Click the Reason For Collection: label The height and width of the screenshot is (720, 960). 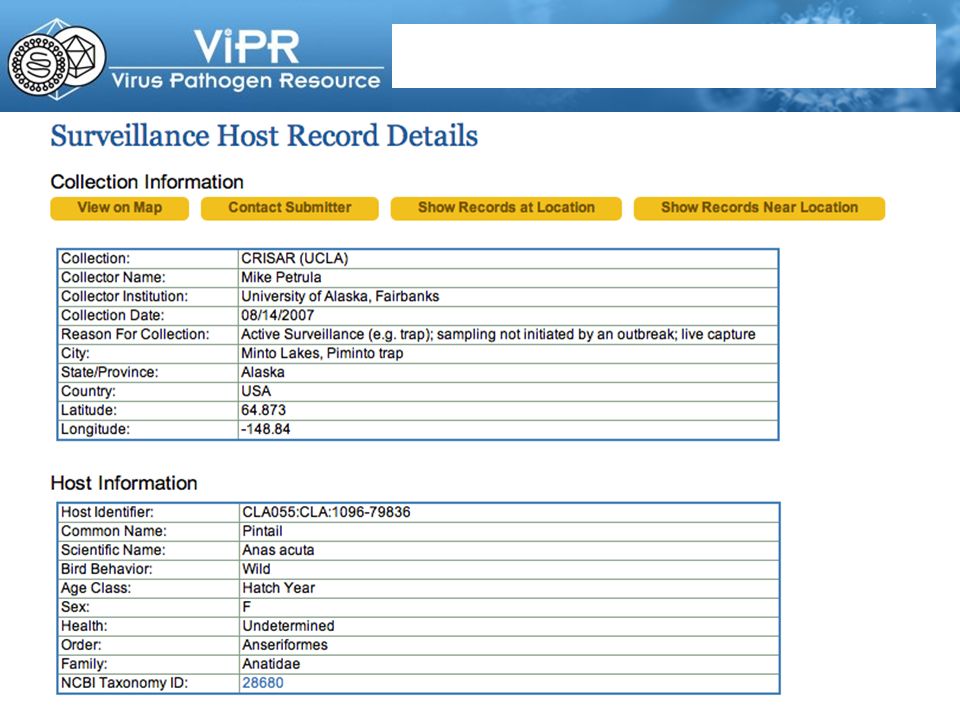click(x=135, y=334)
